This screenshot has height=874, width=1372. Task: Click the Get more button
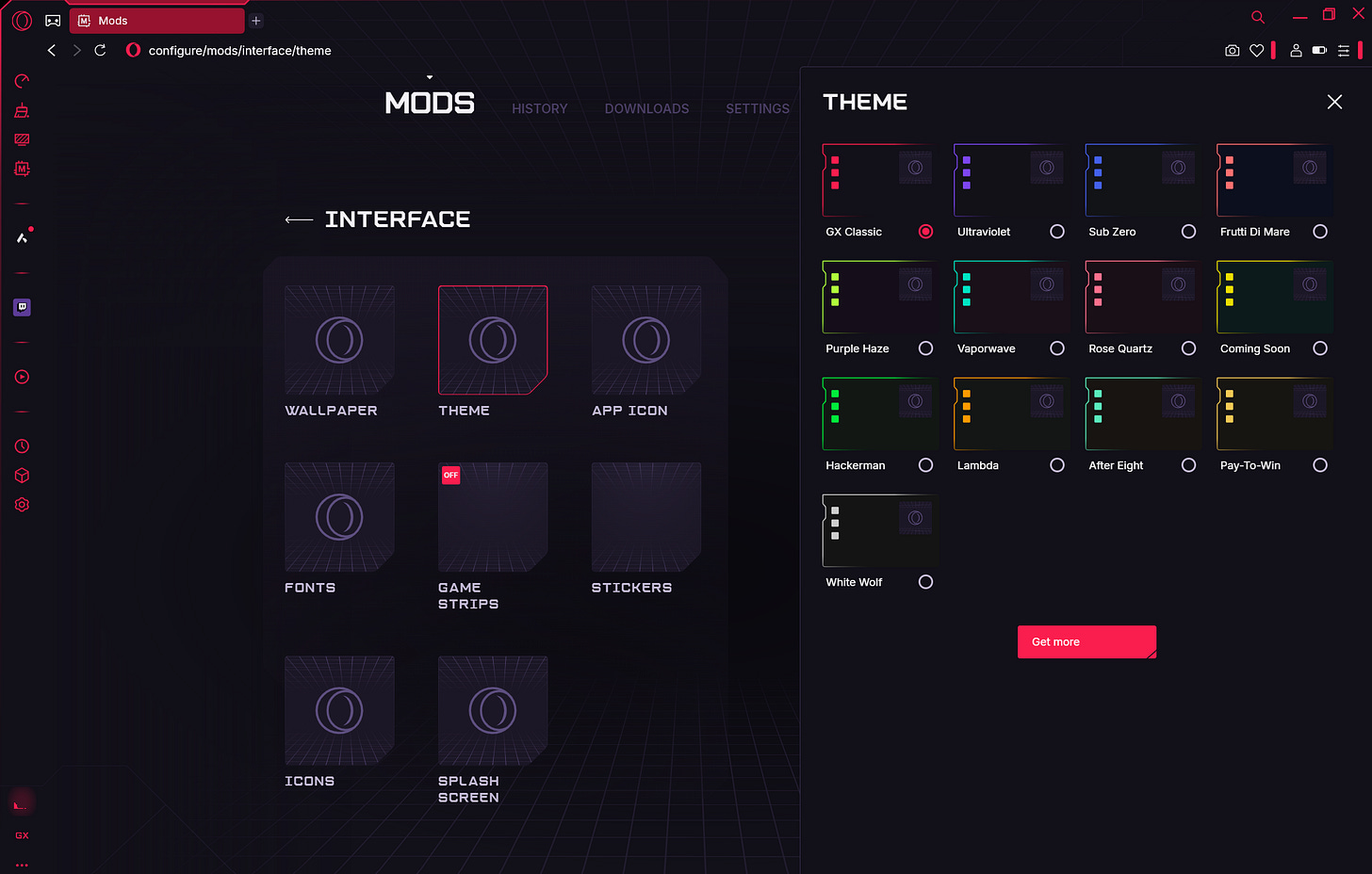[1086, 642]
